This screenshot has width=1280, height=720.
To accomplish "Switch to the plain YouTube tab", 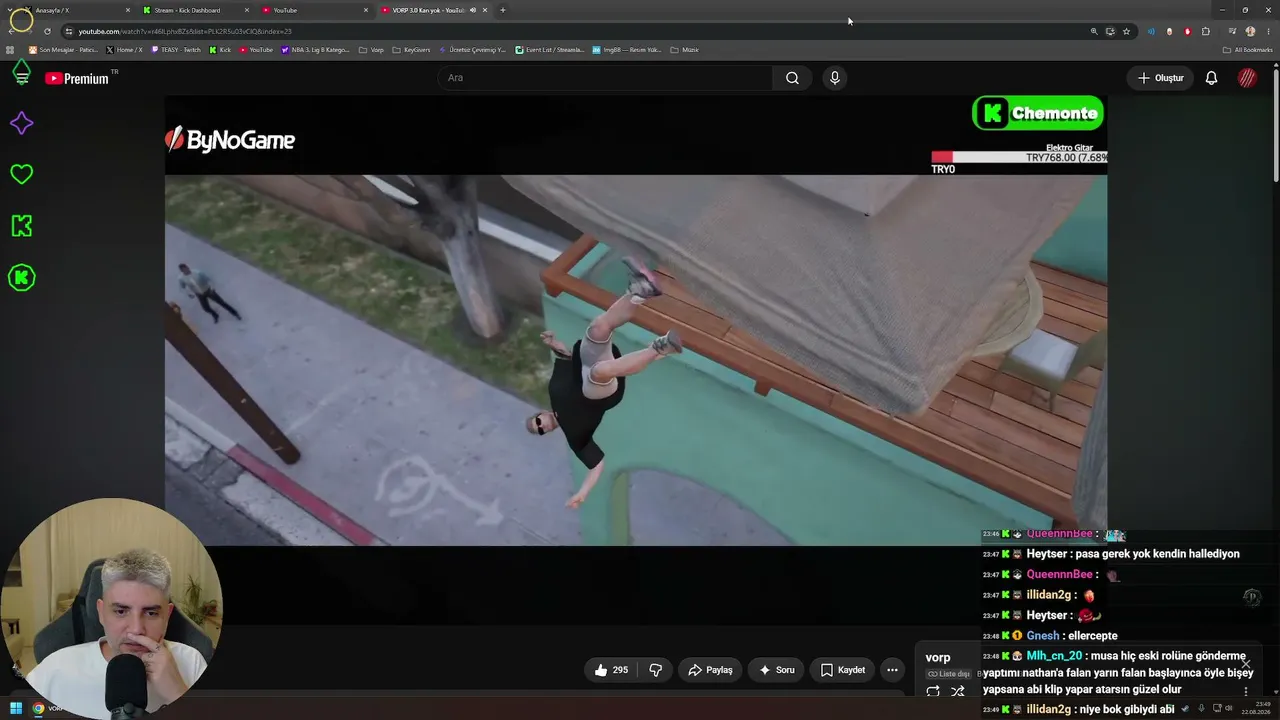I will pyautogui.click(x=314, y=10).
